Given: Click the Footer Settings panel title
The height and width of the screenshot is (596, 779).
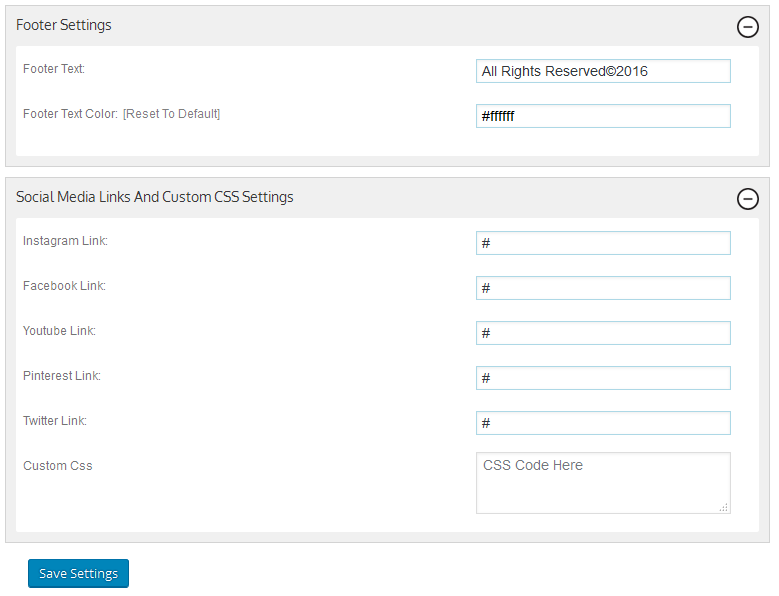Looking at the screenshot, I should [64, 25].
